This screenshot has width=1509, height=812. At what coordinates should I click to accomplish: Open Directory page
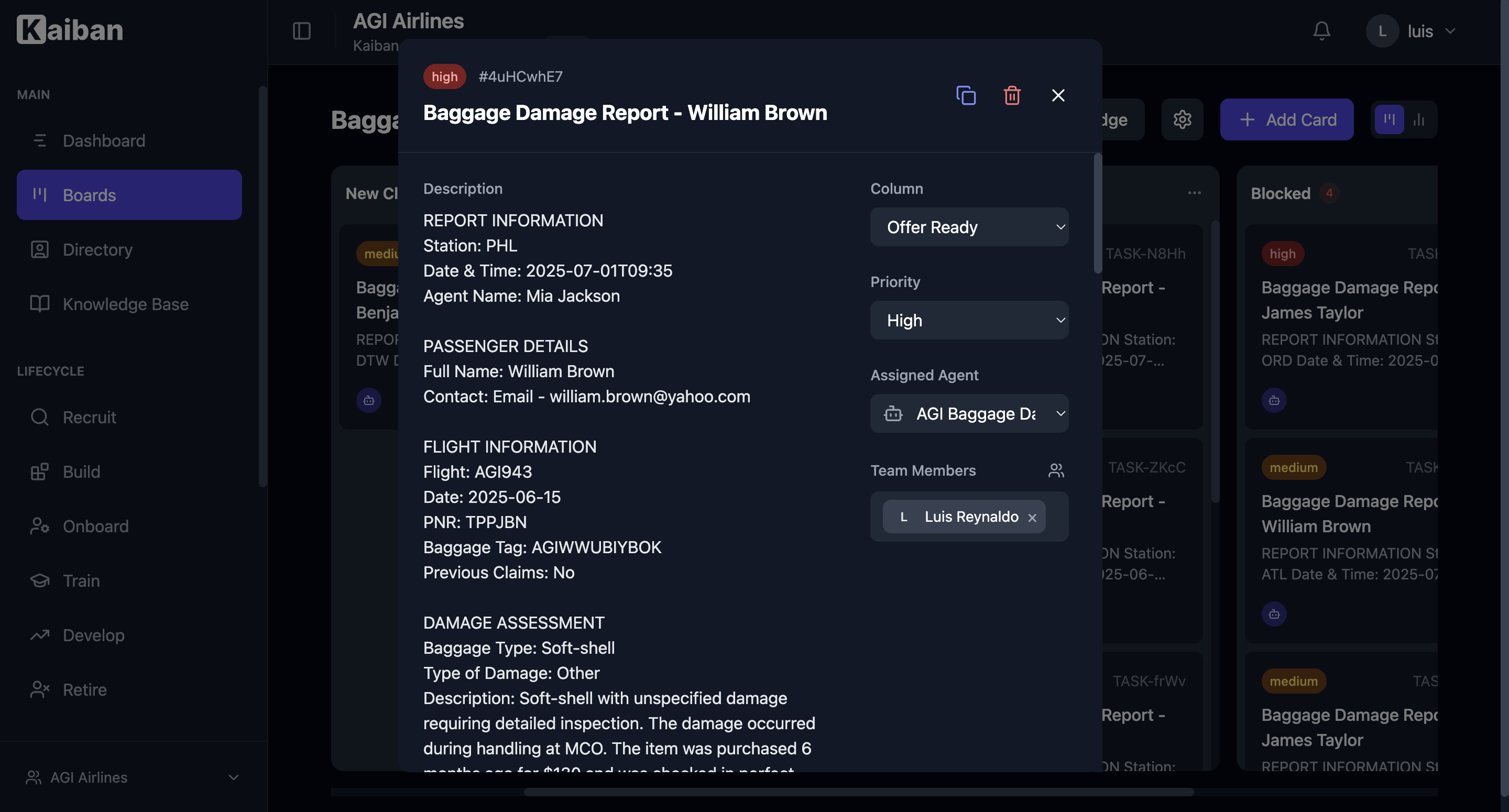point(129,249)
